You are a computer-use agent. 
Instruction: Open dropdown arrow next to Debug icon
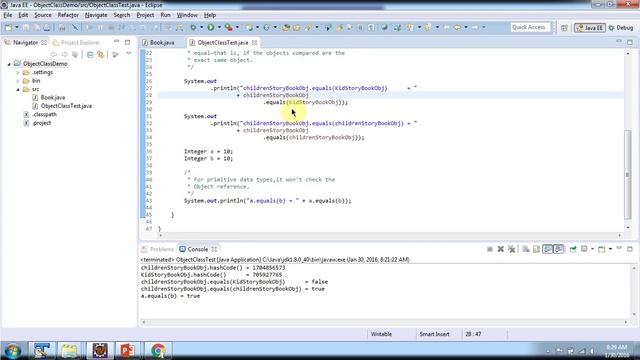201,27
